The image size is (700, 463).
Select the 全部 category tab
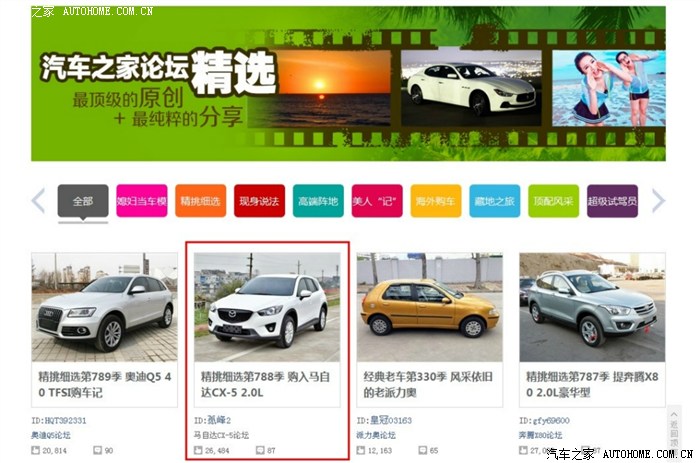pyautogui.click(x=83, y=201)
